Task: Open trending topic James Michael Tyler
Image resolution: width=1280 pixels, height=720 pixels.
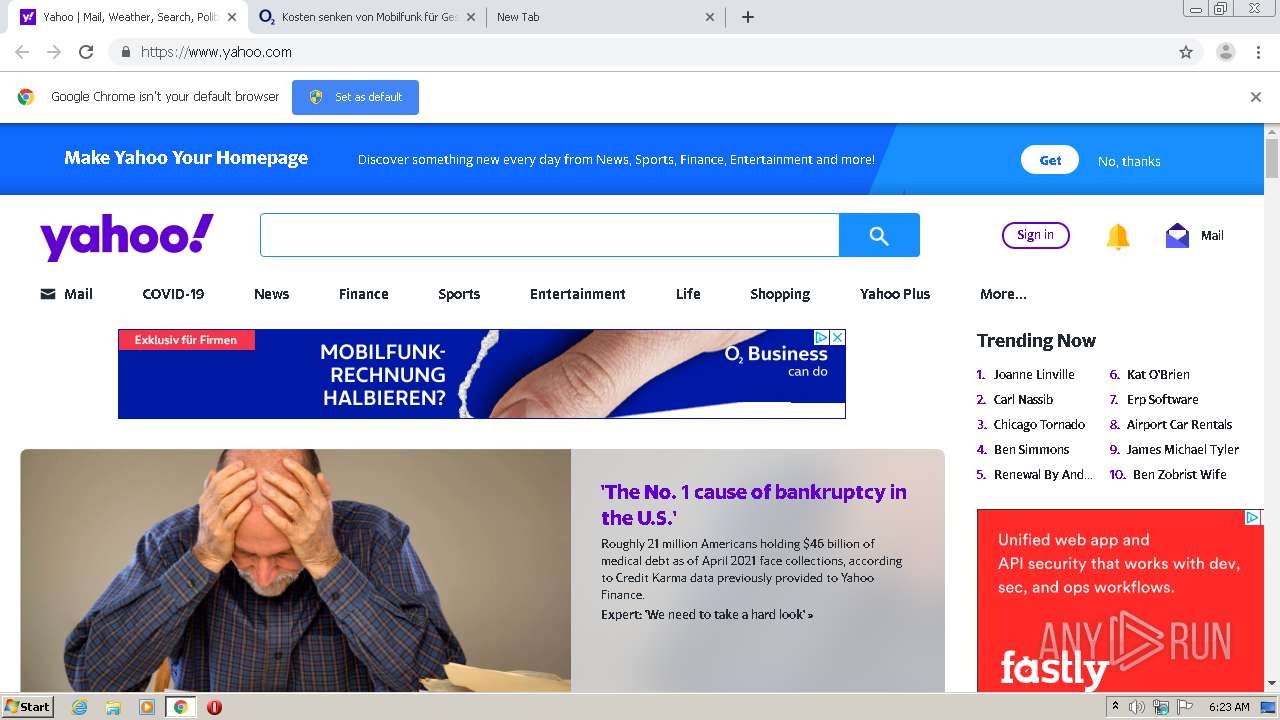Action: pos(1182,449)
